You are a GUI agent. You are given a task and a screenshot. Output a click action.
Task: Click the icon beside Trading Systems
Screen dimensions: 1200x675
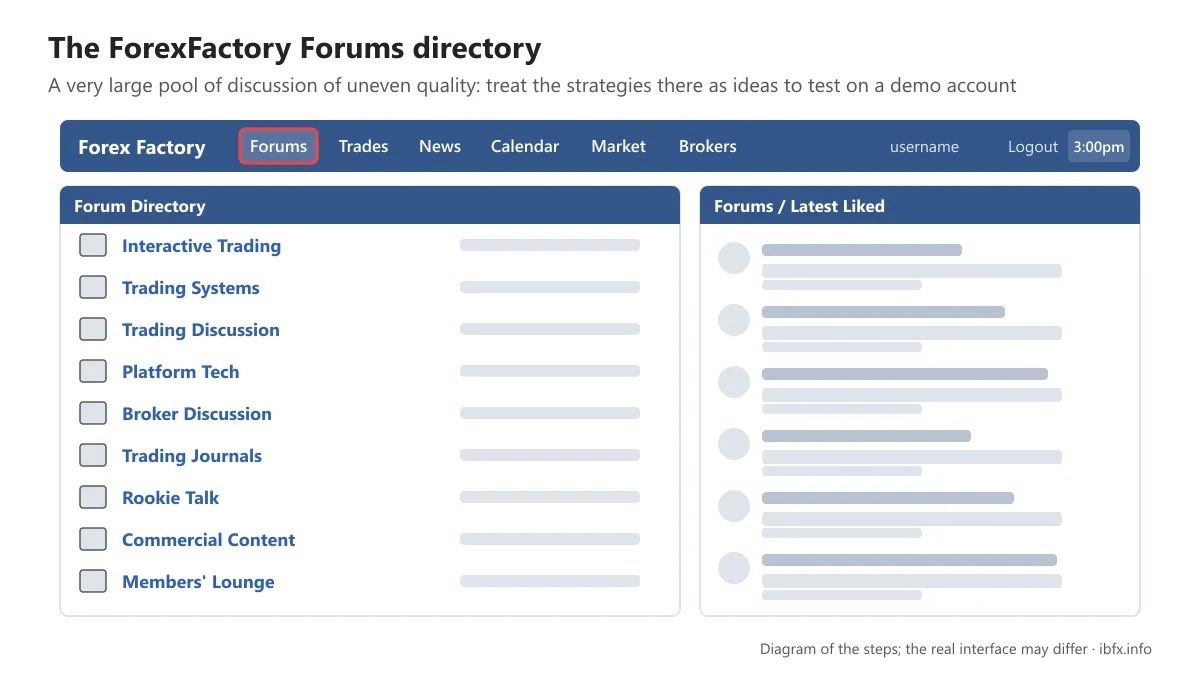93,287
